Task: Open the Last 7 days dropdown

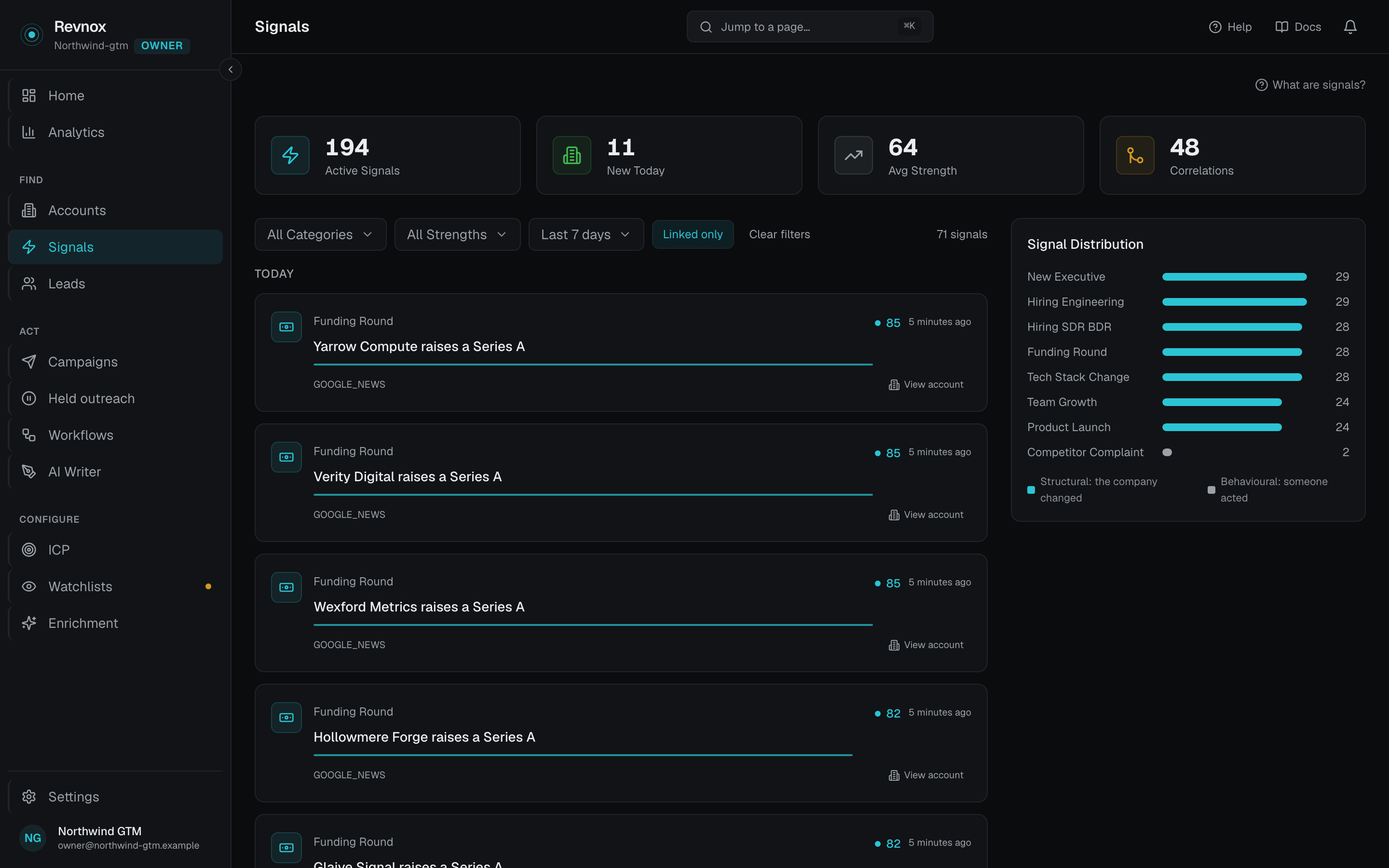Action: (x=586, y=235)
